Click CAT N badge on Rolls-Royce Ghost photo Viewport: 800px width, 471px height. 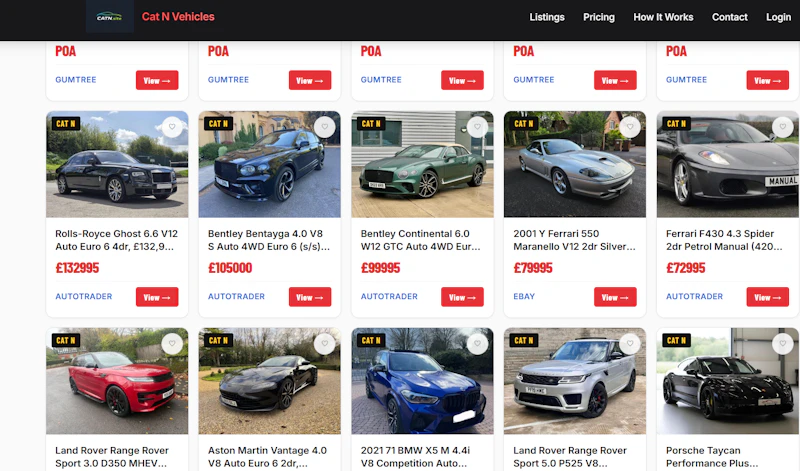66,123
